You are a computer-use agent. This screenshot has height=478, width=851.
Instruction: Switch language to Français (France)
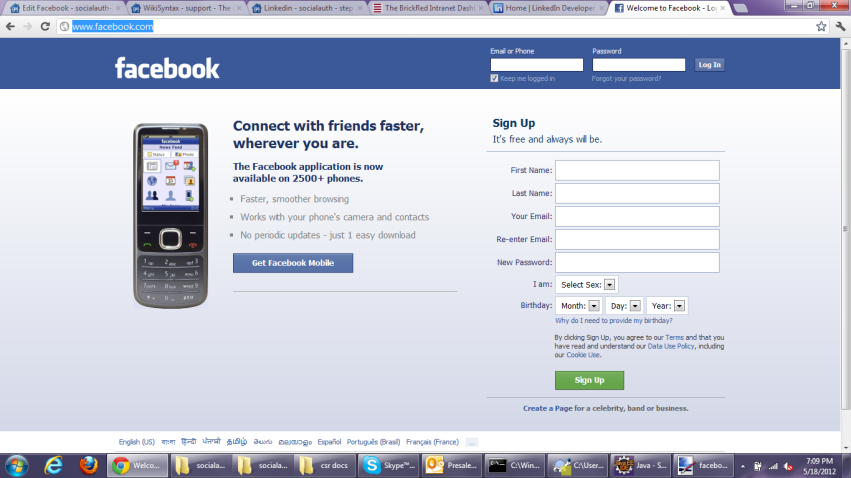(x=432, y=442)
